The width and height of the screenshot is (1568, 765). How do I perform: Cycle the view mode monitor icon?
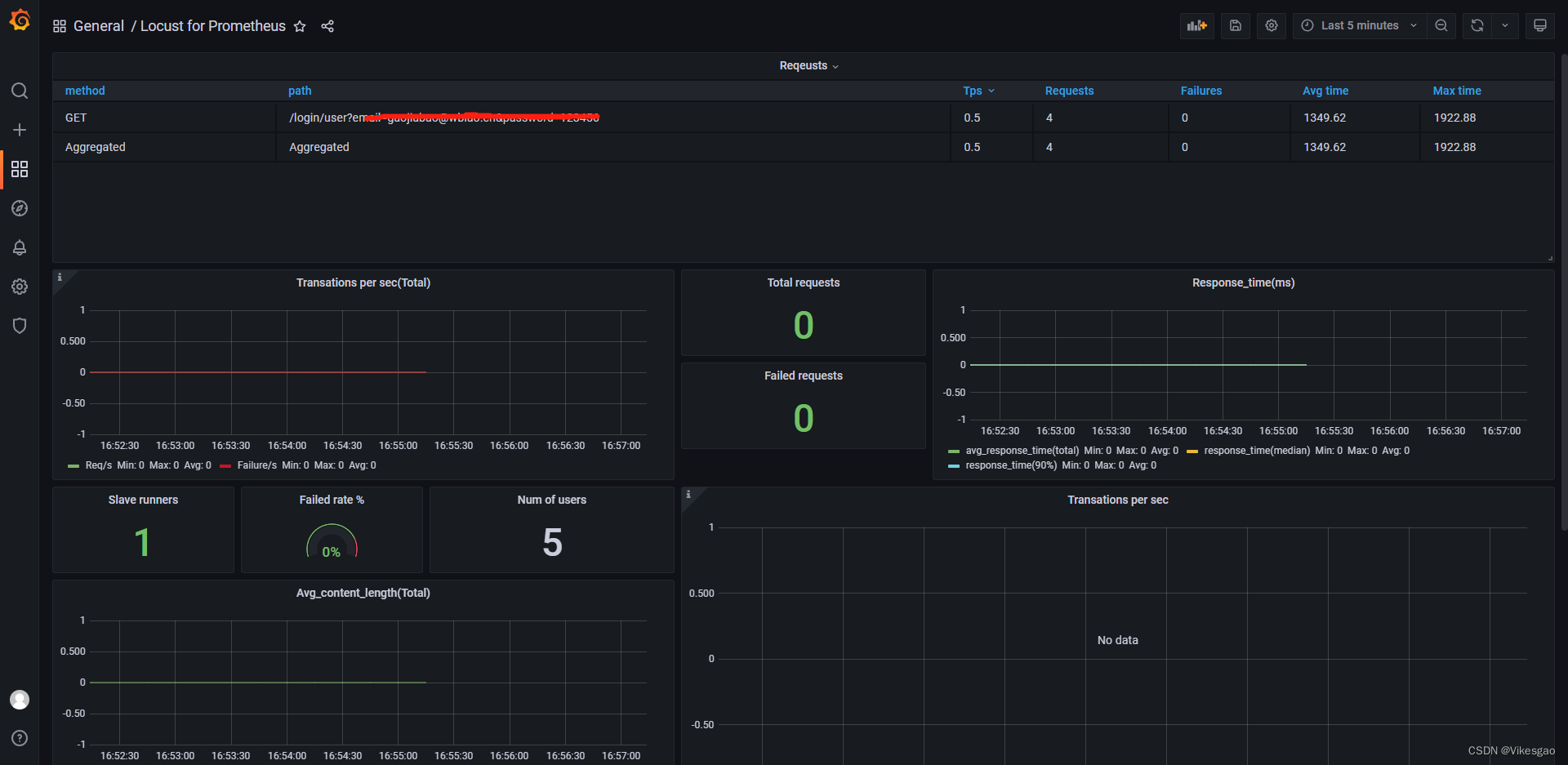pos(1540,25)
